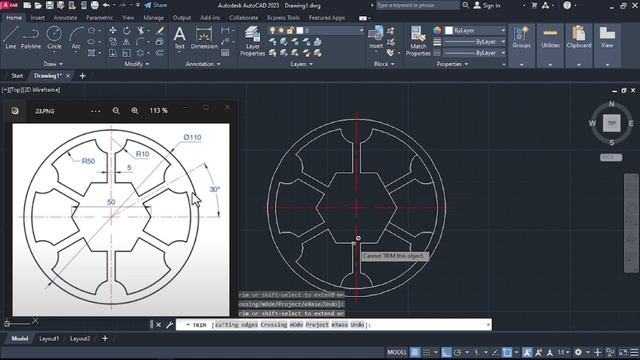Expand the Draw panel
The height and width of the screenshot is (360, 640).
pyautogui.click(x=53, y=64)
